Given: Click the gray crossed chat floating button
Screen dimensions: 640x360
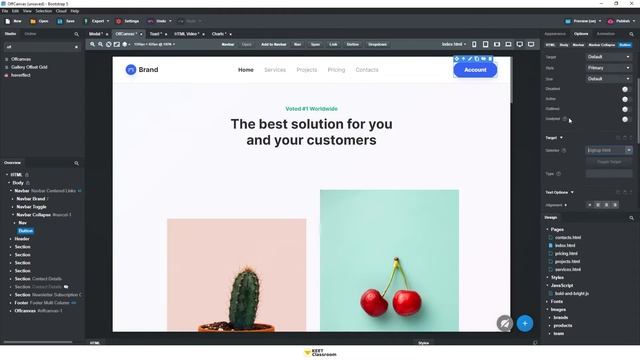Looking at the screenshot, I should click(x=505, y=323).
